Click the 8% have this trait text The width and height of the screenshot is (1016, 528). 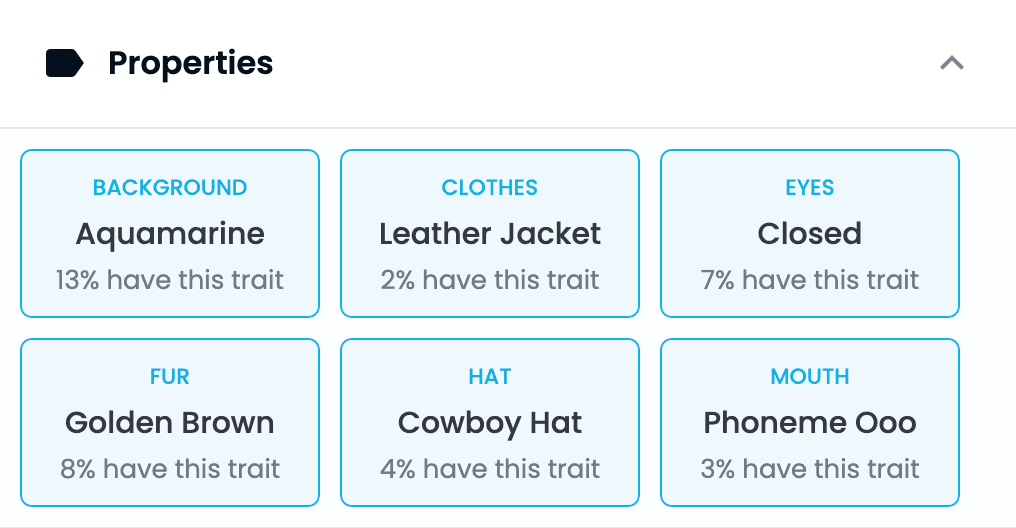tap(170, 469)
